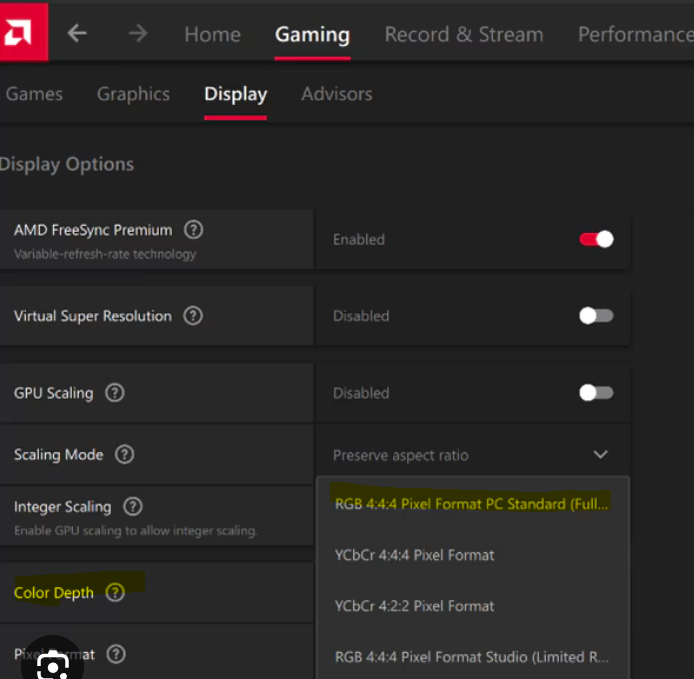Open help icon beside GPU Scaling
Image resolution: width=694 pixels, height=679 pixels.
point(115,393)
